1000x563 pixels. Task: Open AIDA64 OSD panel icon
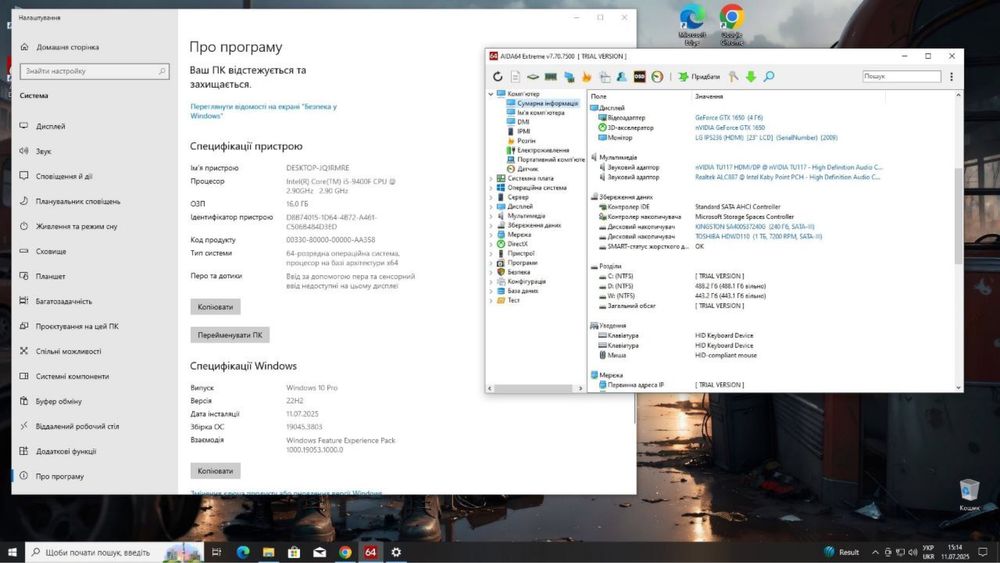[639, 77]
